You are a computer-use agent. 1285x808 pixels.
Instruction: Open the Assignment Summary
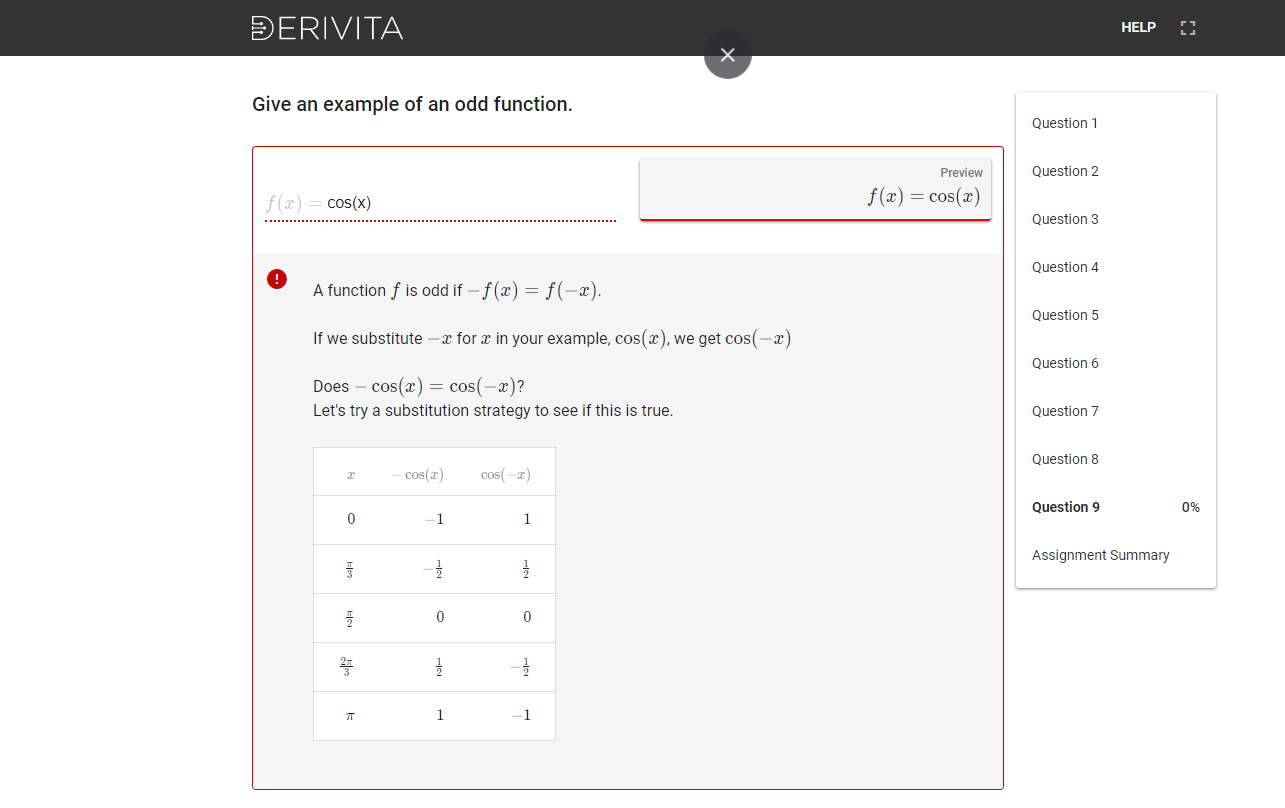coord(1100,554)
